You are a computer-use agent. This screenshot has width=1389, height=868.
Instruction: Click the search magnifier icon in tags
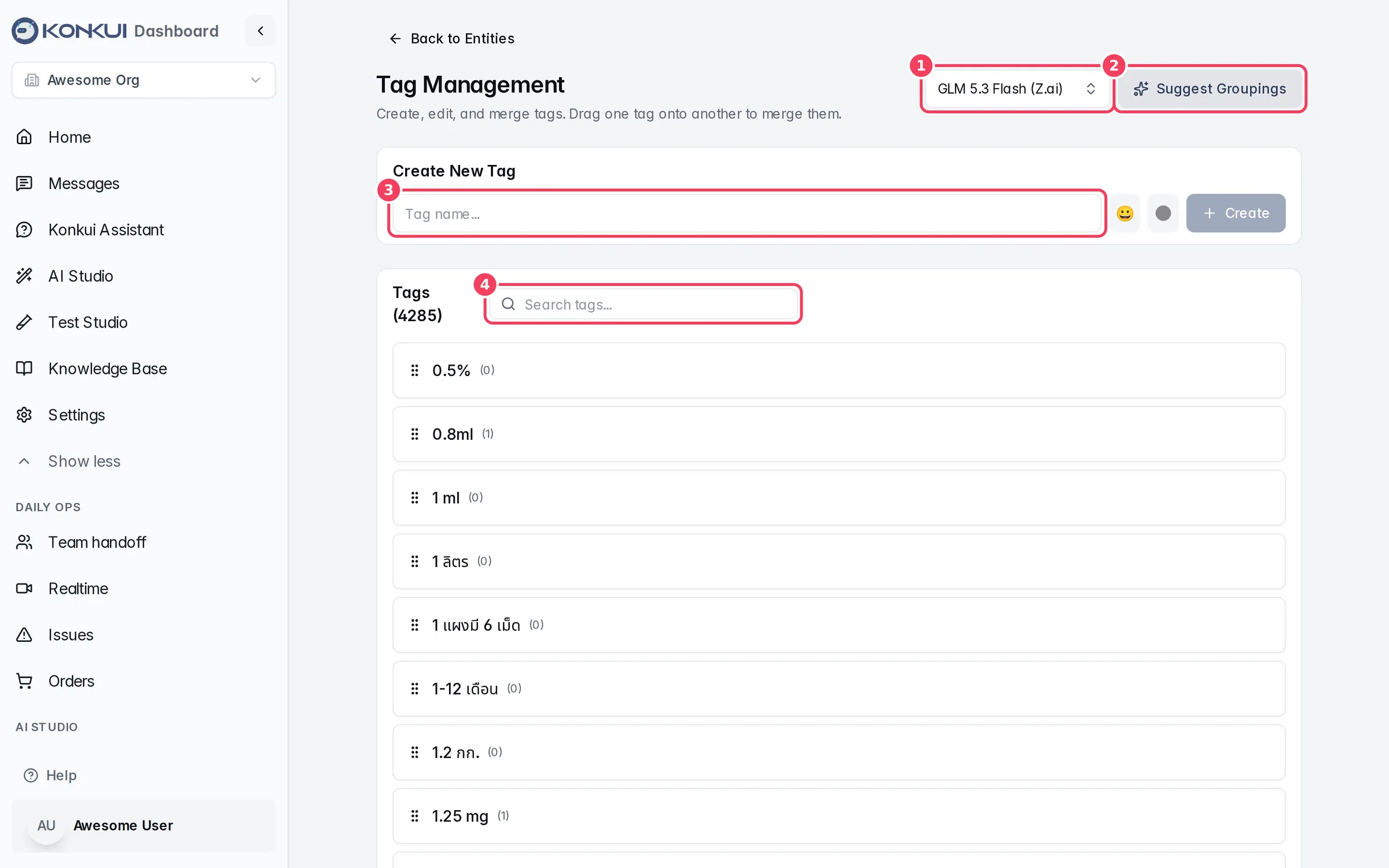(x=508, y=304)
